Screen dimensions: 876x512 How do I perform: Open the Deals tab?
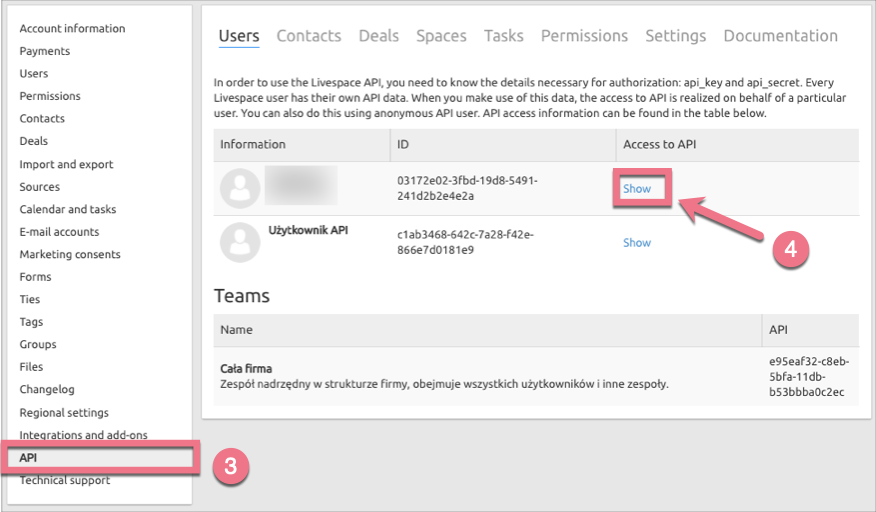pos(379,36)
